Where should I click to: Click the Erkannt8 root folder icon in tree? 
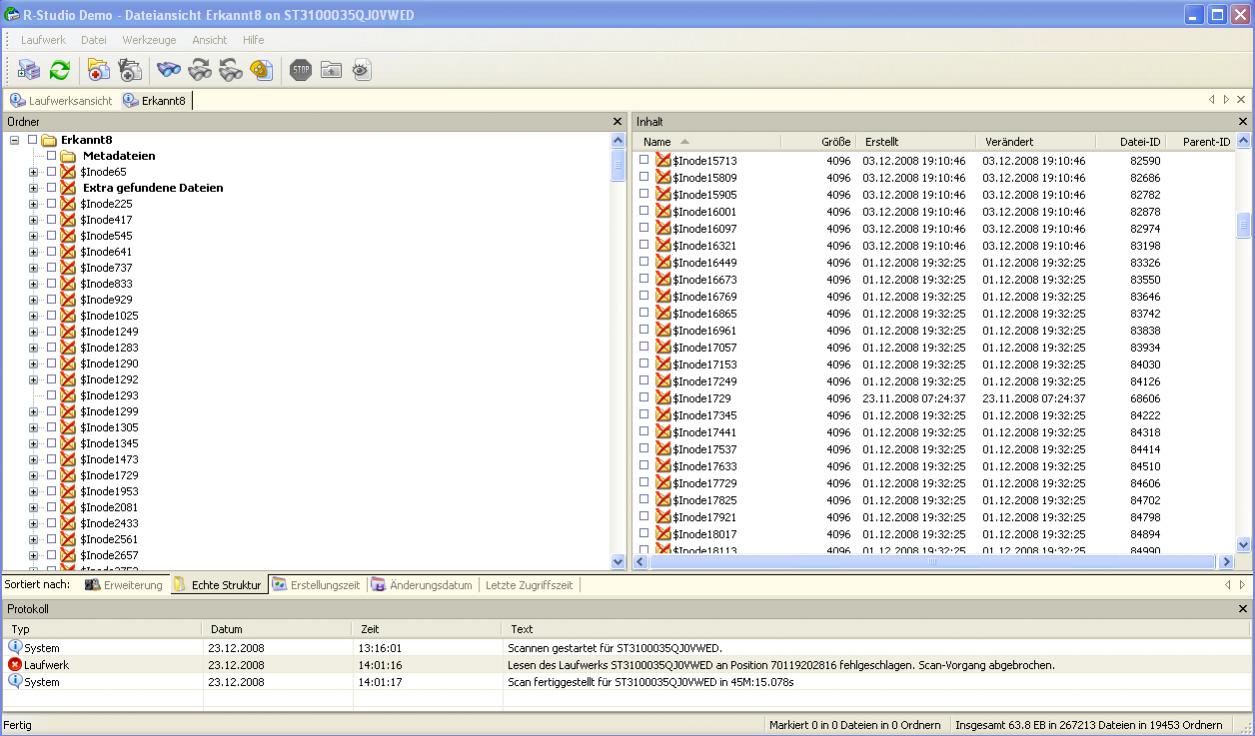point(49,140)
